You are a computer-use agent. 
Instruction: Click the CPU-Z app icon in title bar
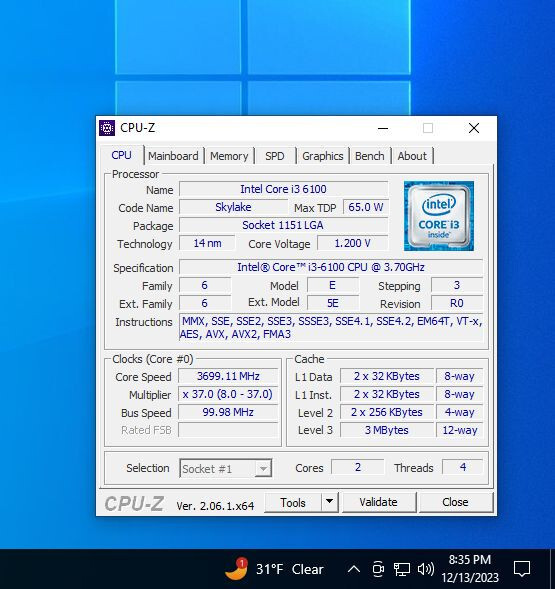[x=107, y=128]
